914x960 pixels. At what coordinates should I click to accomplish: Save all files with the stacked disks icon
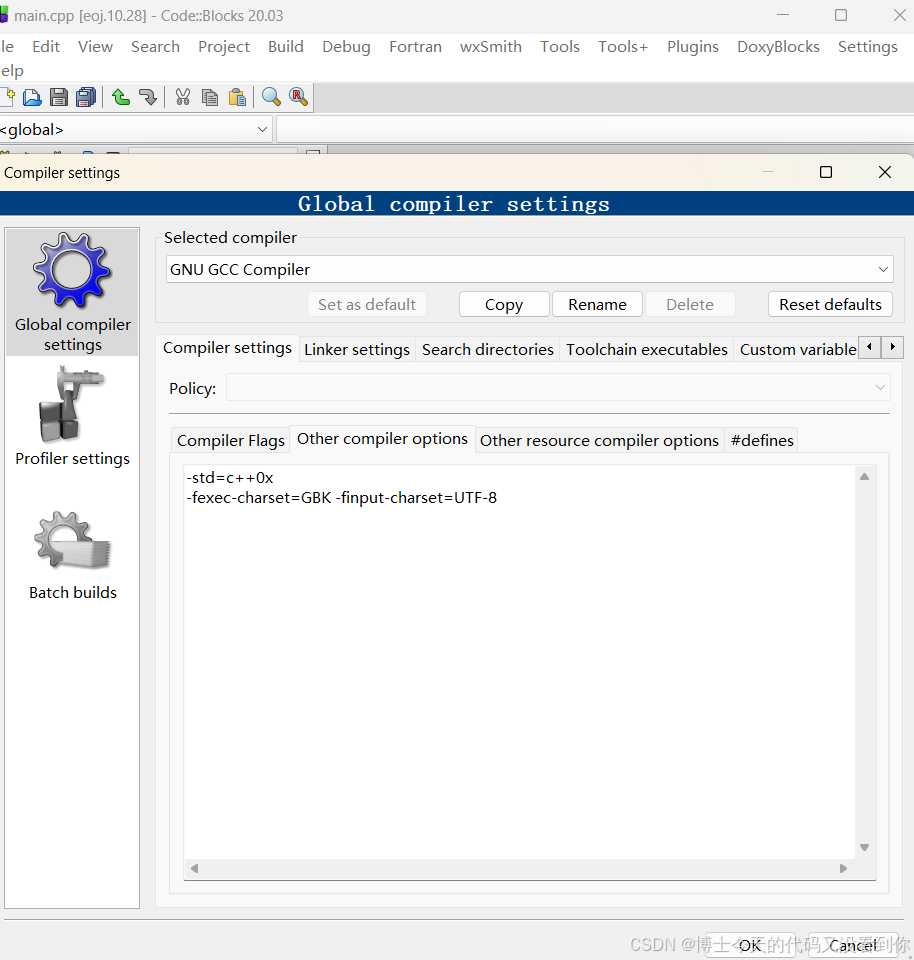pyautogui.click(x=86, y=97)
